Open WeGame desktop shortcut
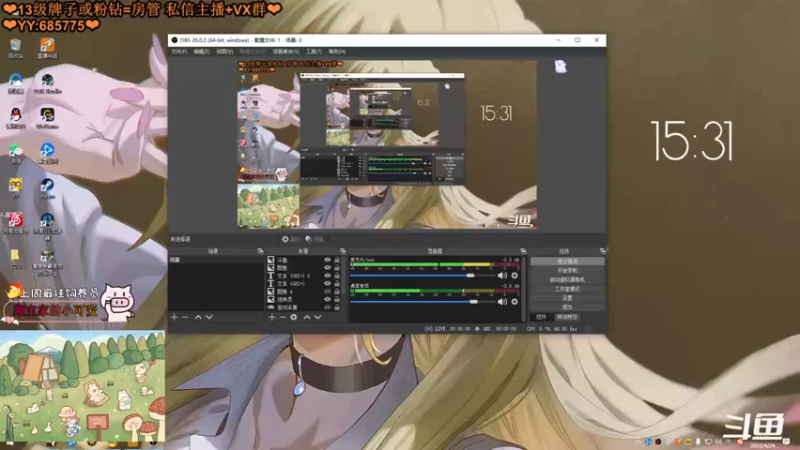800x450 pixels. (47, 118)
